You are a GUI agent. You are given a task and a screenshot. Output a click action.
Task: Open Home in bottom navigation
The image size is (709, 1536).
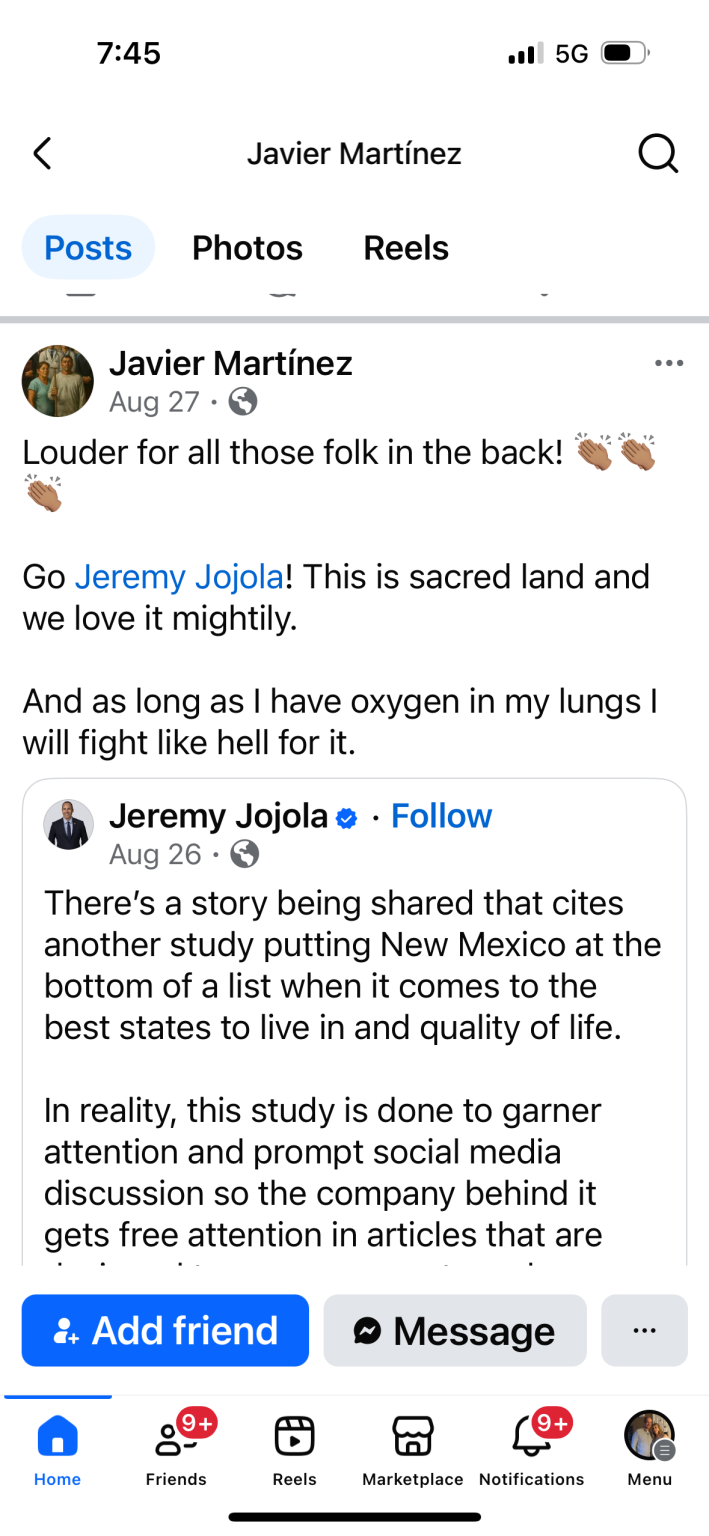click(57, 1447)
